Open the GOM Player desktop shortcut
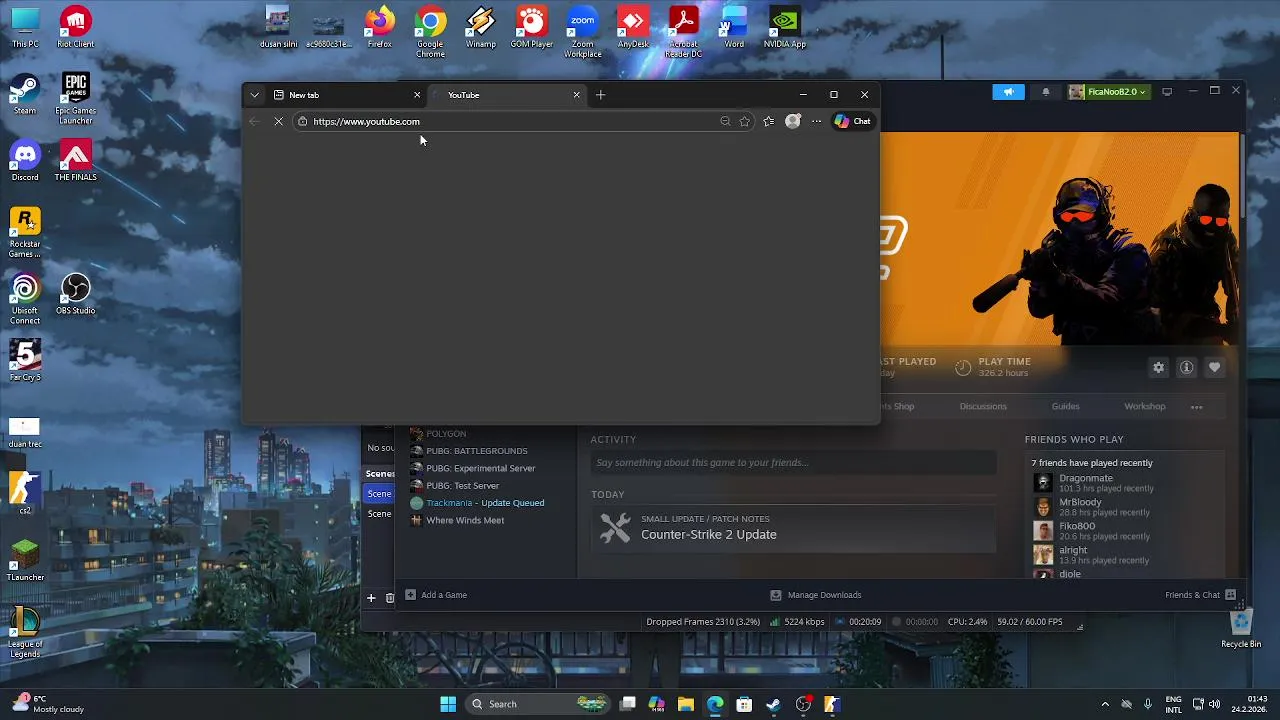 pyautogui.click(x=531, y=28)
